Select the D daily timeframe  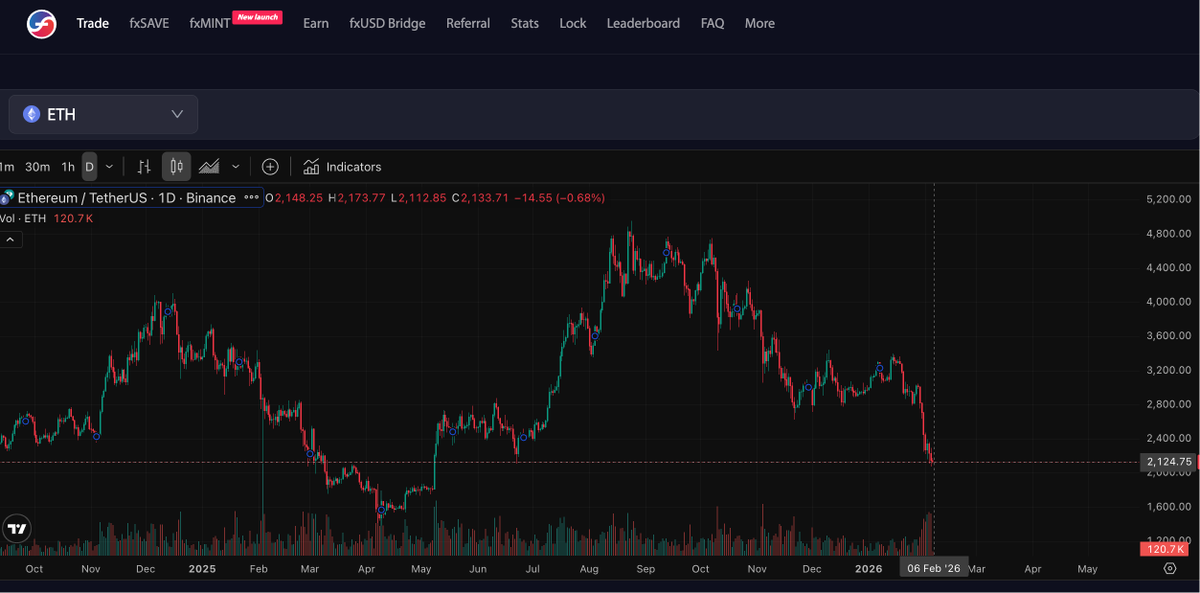point(89,167)
